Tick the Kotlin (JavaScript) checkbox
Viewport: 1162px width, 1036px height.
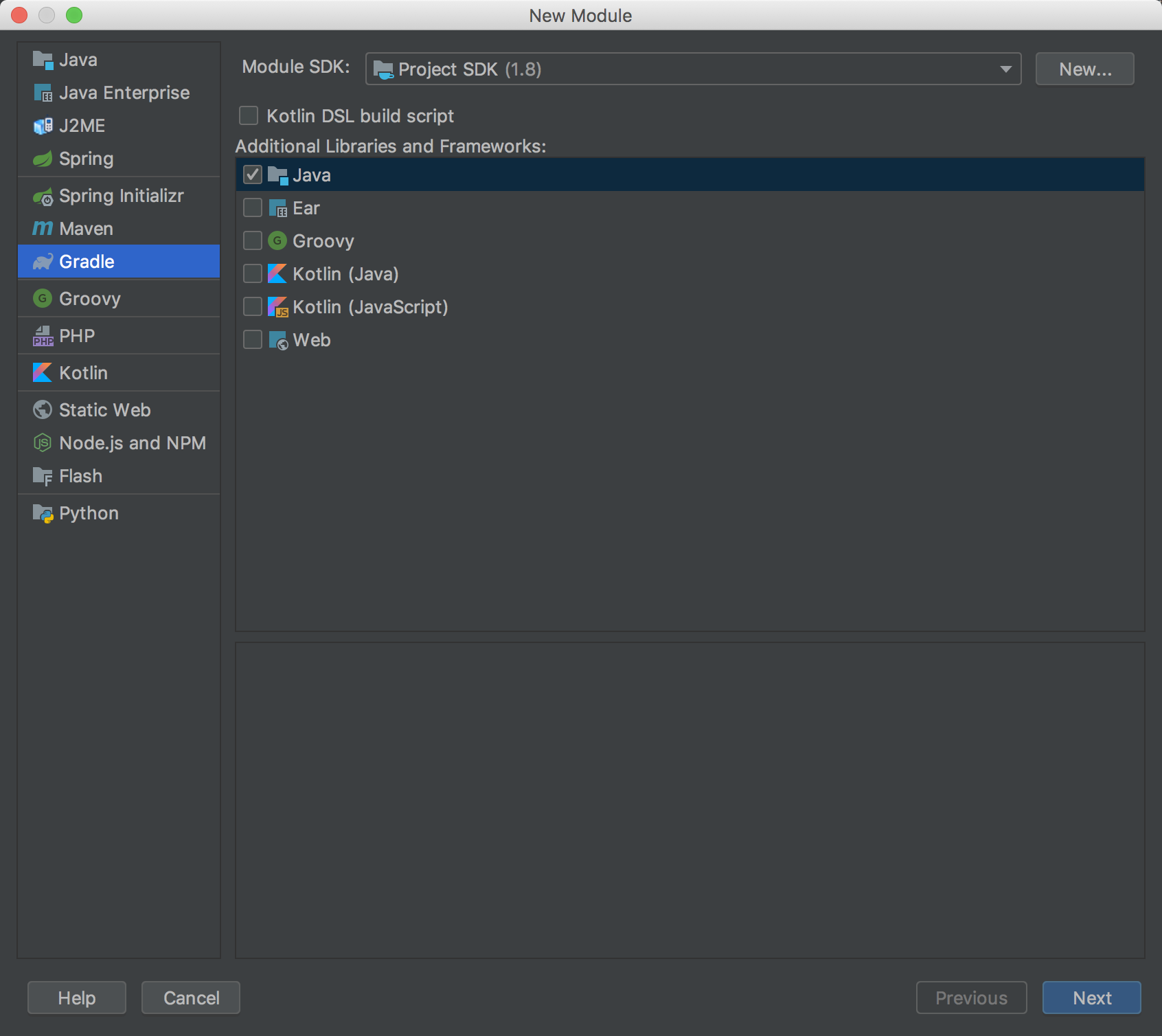pos(253,306)
